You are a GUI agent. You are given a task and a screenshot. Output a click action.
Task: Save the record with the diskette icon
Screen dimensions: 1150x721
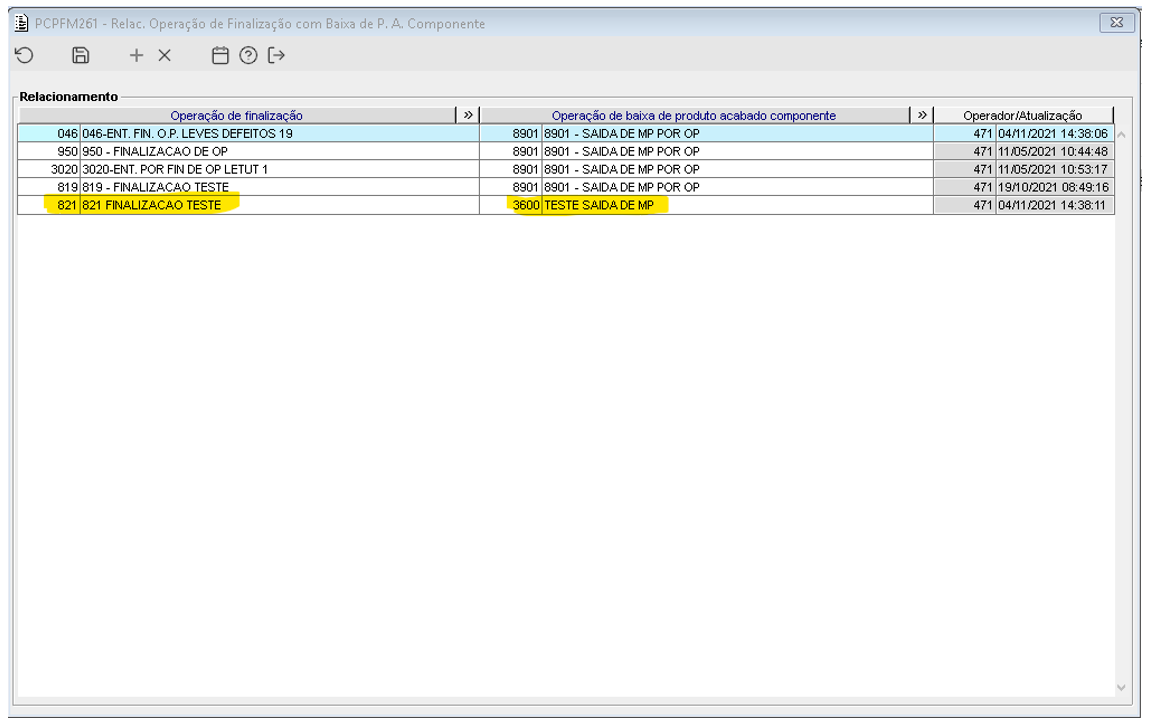pos(81,56)
